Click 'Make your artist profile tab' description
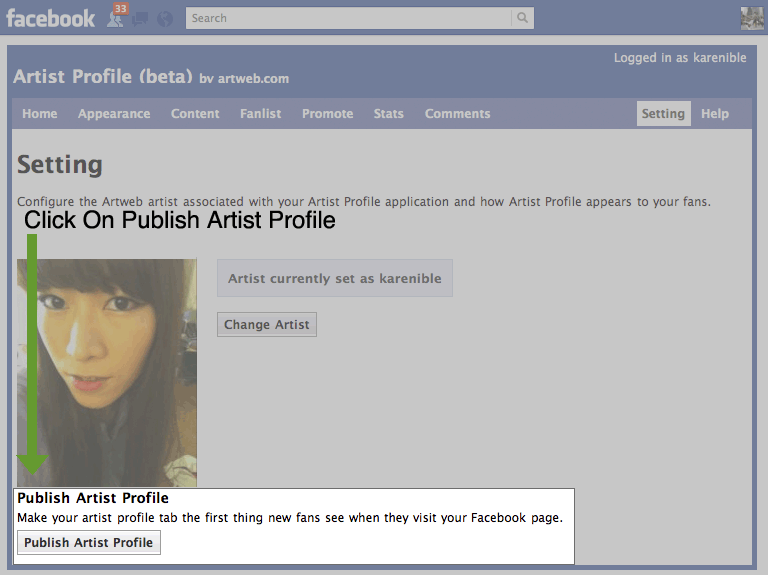The height and width of the screenshot is (575, 768). tap(290, 518)
